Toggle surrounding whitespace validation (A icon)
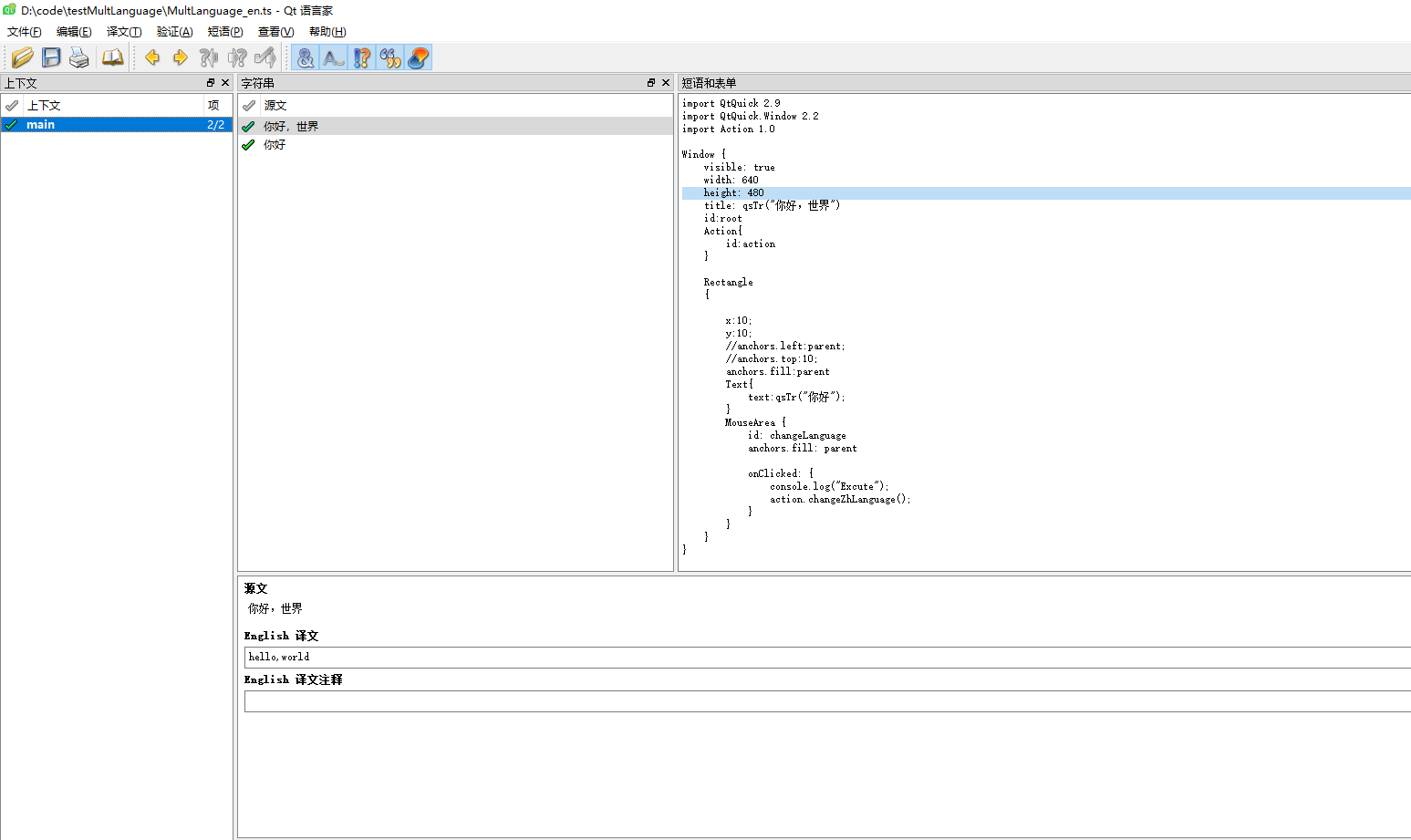 334,57
